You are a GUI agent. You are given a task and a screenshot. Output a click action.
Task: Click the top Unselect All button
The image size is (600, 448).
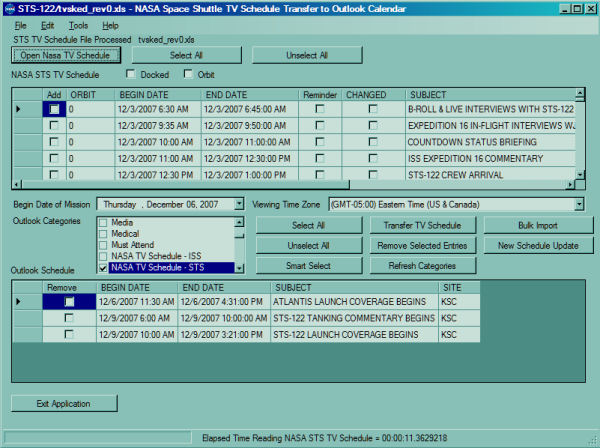click(x=307, y=55)
